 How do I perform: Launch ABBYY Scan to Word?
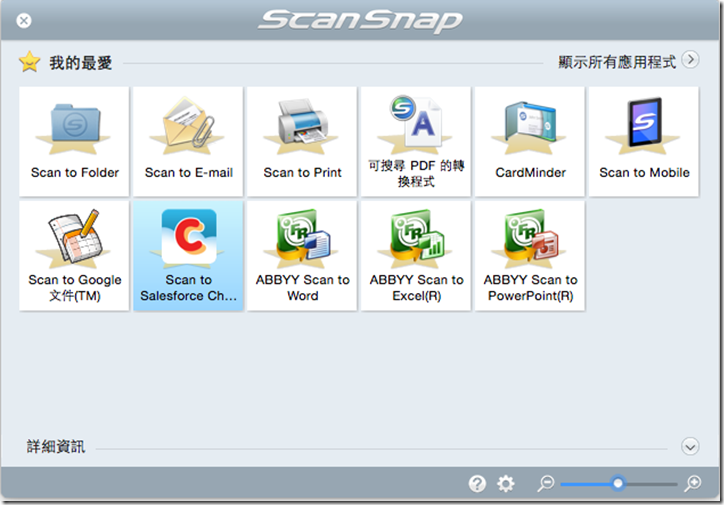pos(302,255)
